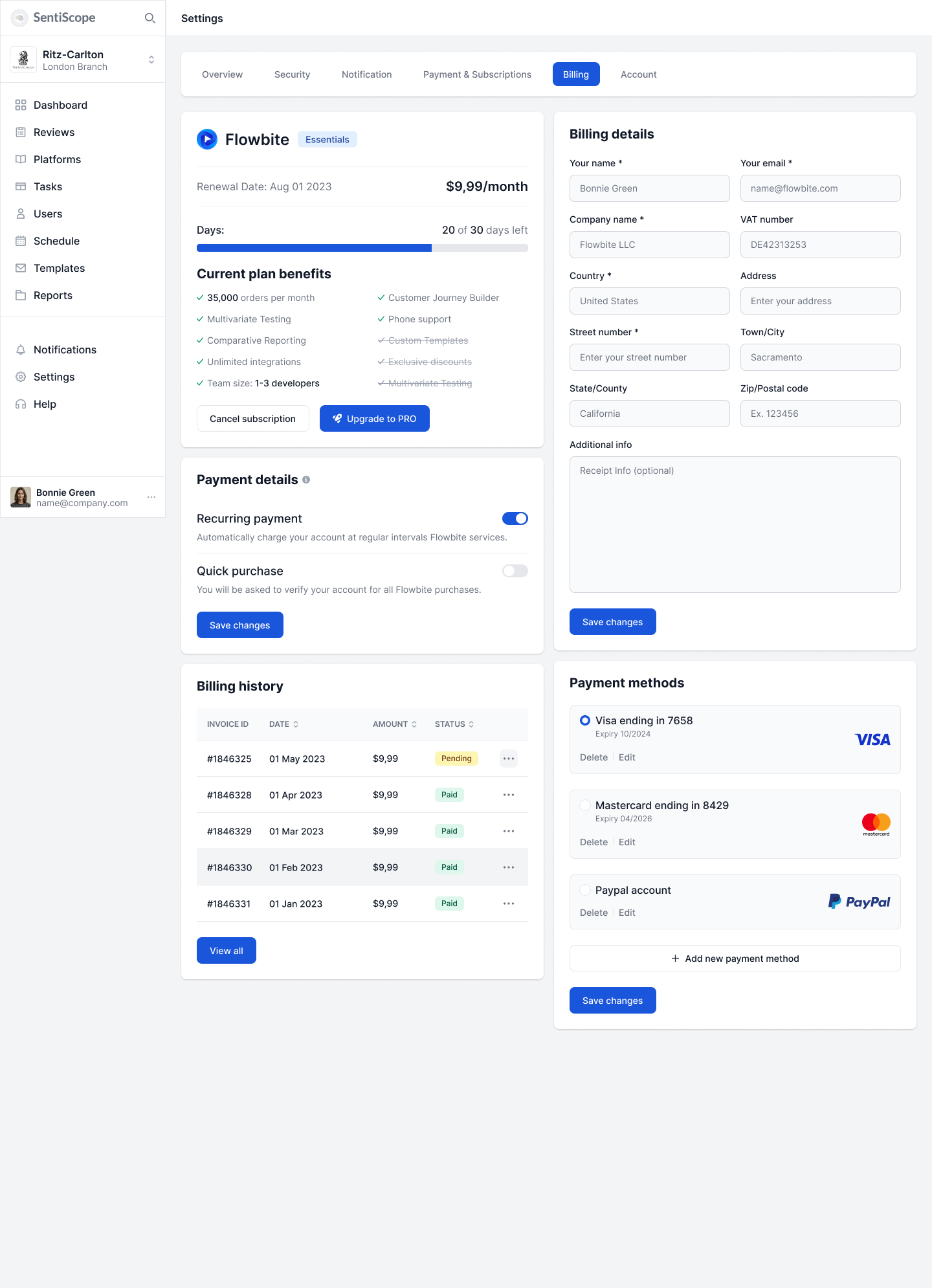Enable the Quick purchase toggle
This screenshot has width=932, height=1288.
pyautogui.click(x=515, y=571)
